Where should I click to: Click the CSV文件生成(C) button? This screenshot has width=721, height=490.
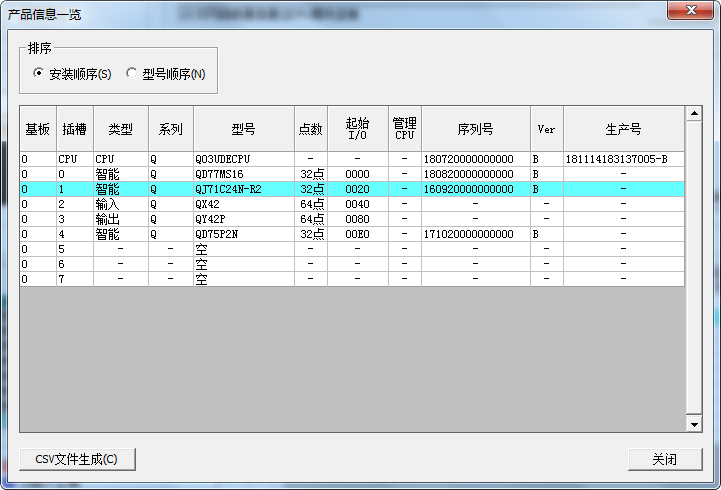click(x=77, y=459)
